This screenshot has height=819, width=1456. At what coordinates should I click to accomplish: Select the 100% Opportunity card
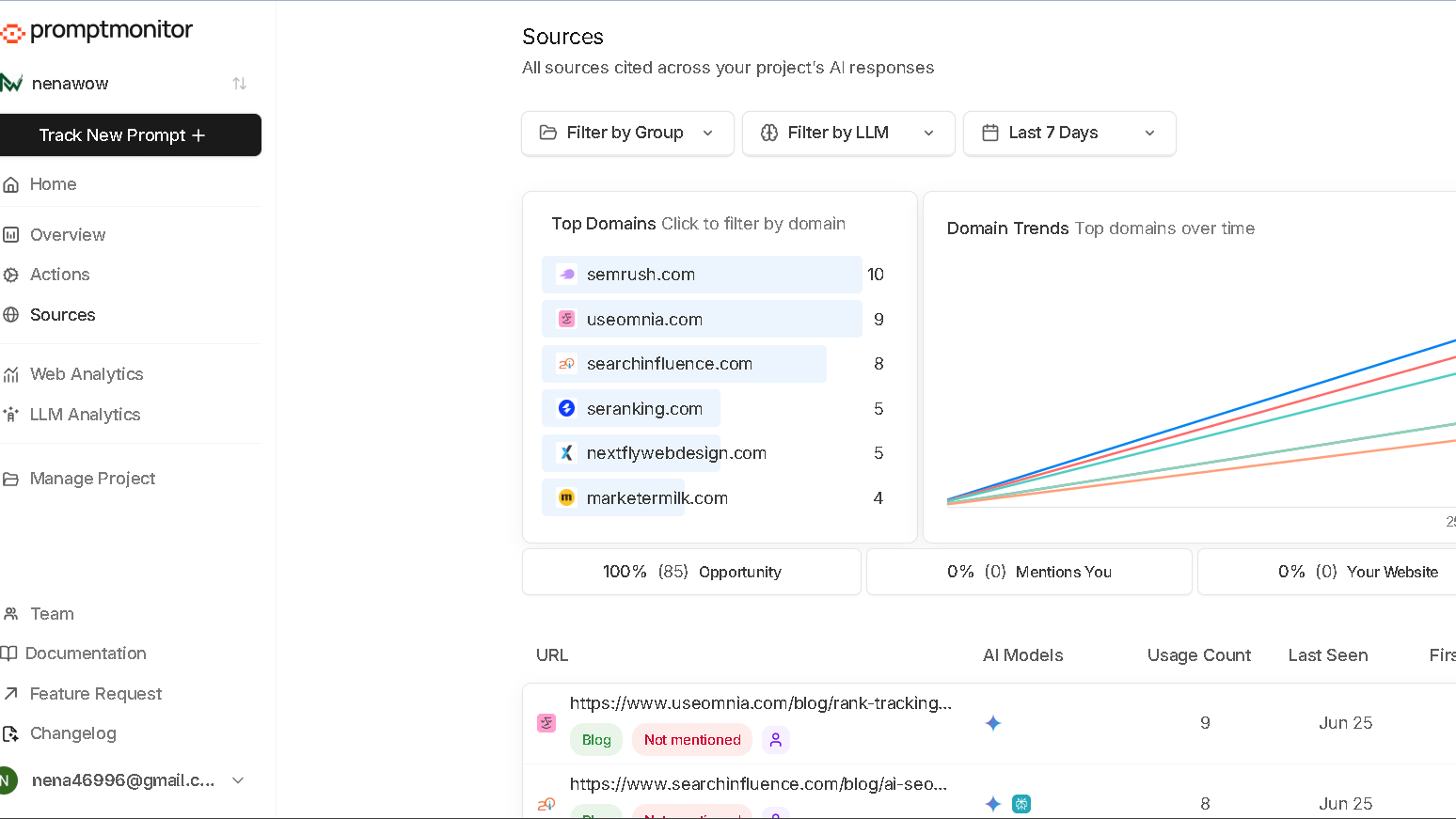coord(692,572)
